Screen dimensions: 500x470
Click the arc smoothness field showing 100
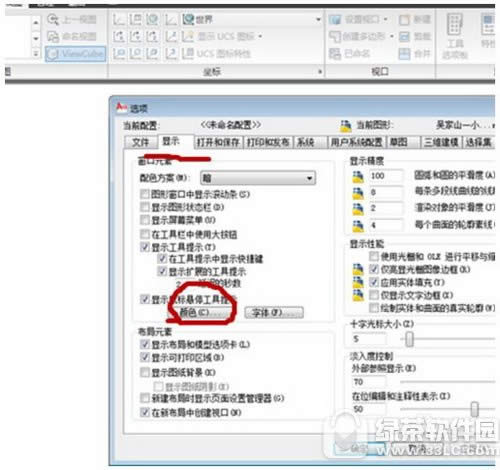(385, 176)
